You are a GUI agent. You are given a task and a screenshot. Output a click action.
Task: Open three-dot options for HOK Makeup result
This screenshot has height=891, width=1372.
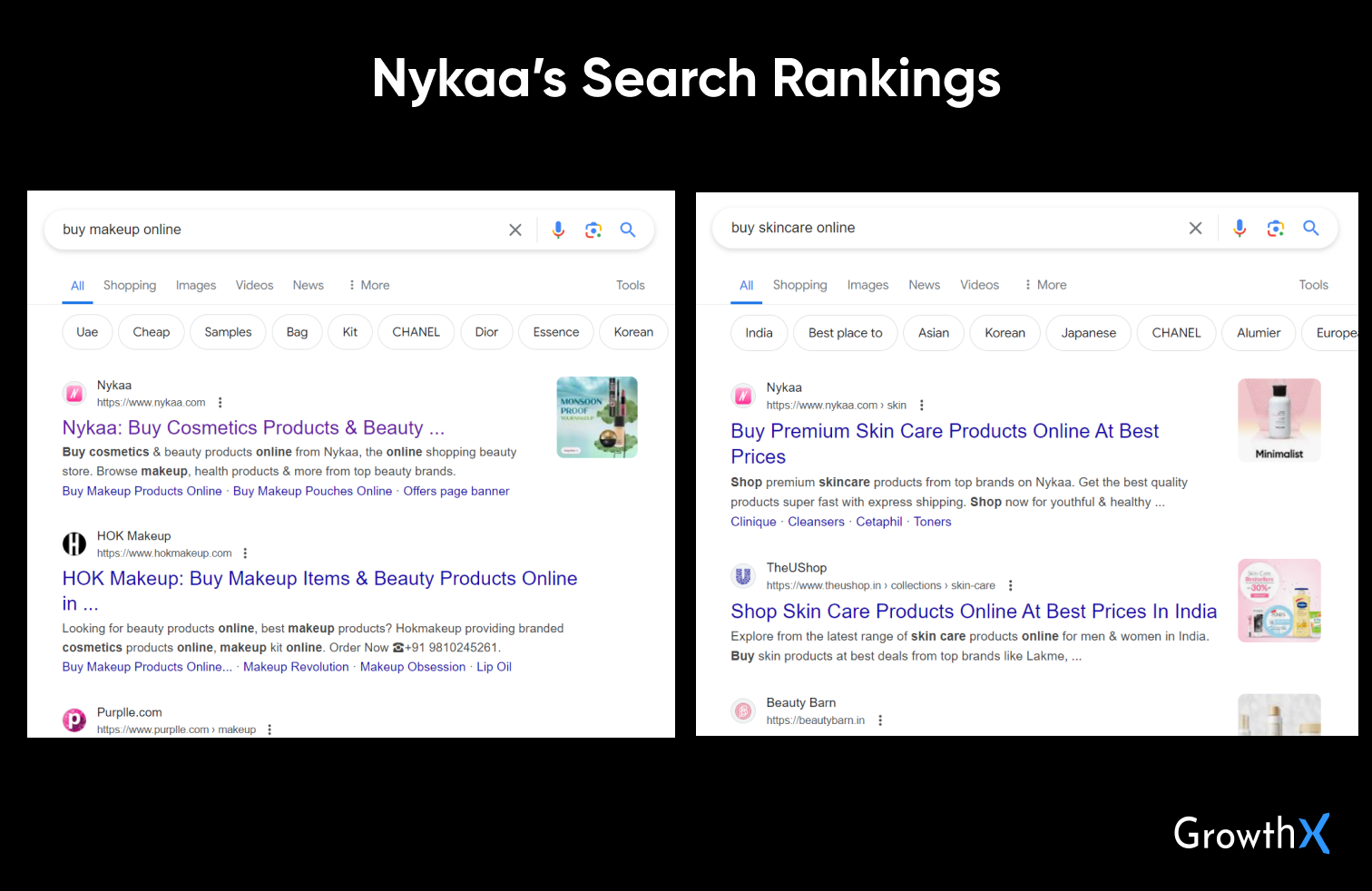pos(245,553)
